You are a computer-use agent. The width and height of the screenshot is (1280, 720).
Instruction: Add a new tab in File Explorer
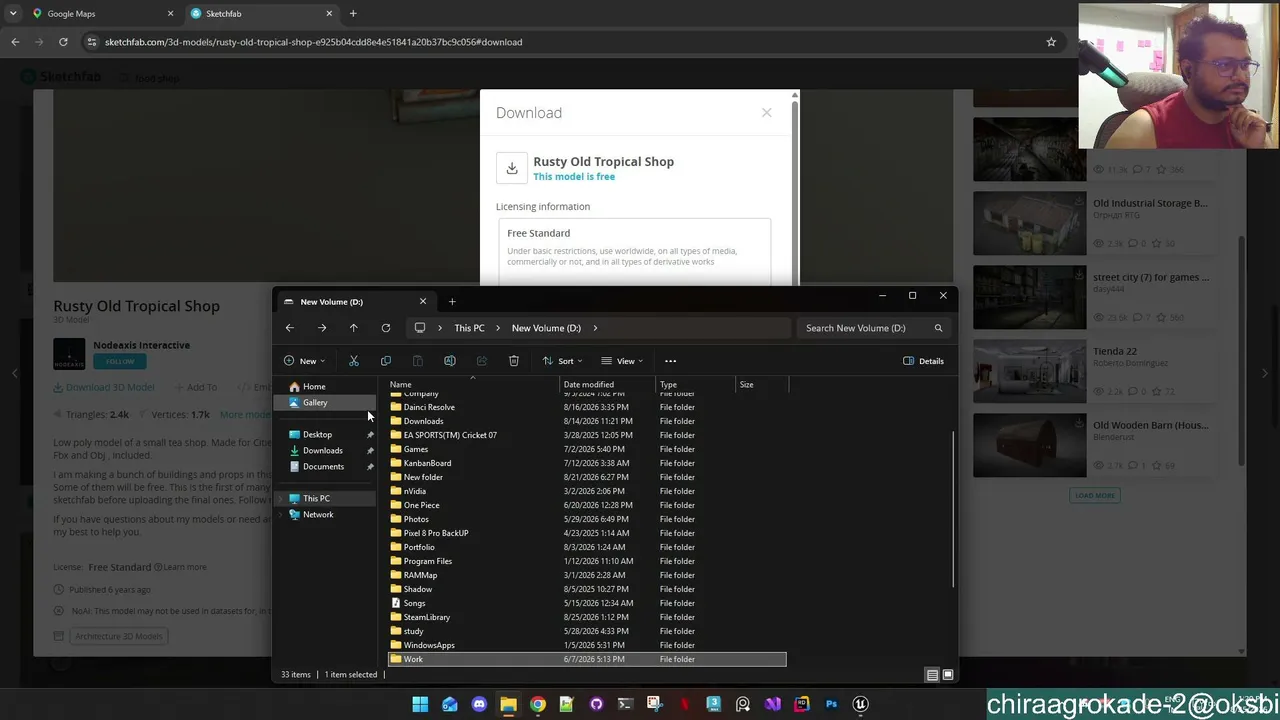(x=452, y=301)
